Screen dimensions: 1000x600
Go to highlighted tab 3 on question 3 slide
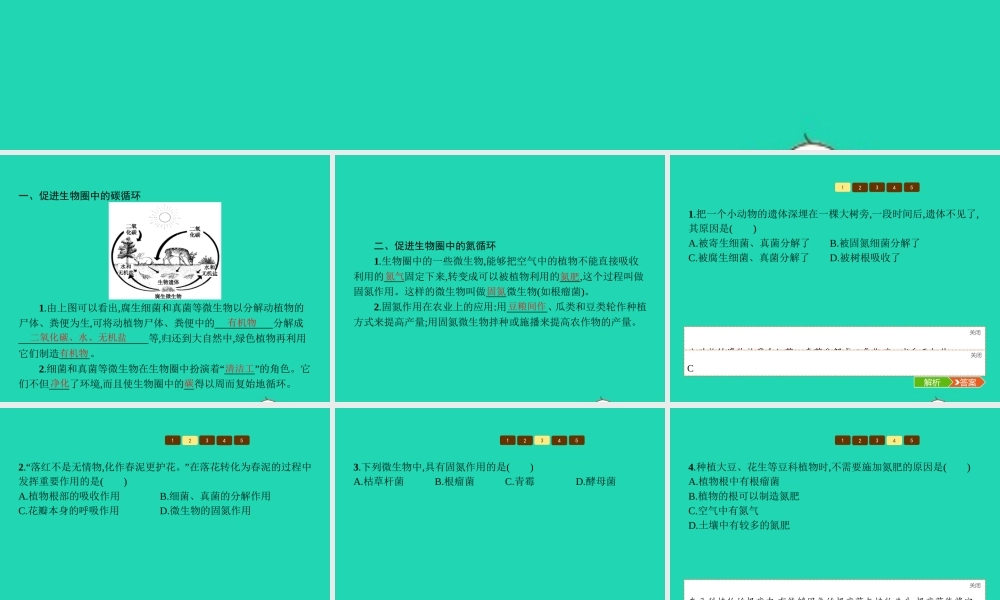click(541, 440)
